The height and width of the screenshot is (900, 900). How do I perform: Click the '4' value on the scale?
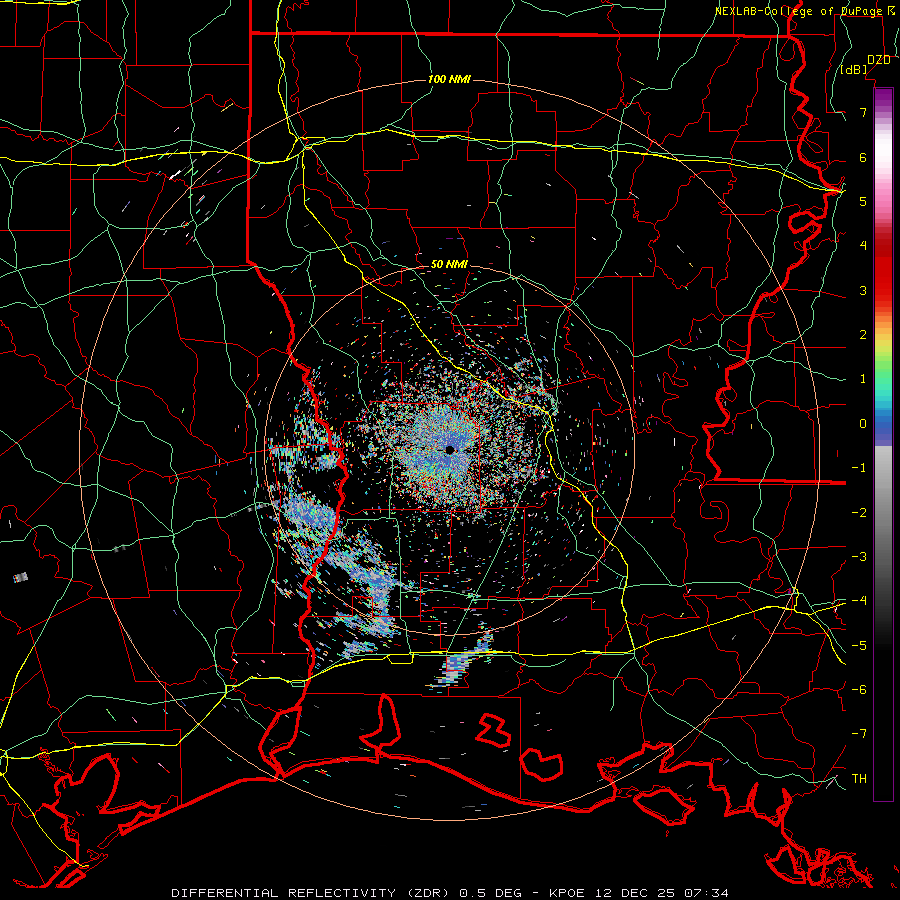[863, 246]
